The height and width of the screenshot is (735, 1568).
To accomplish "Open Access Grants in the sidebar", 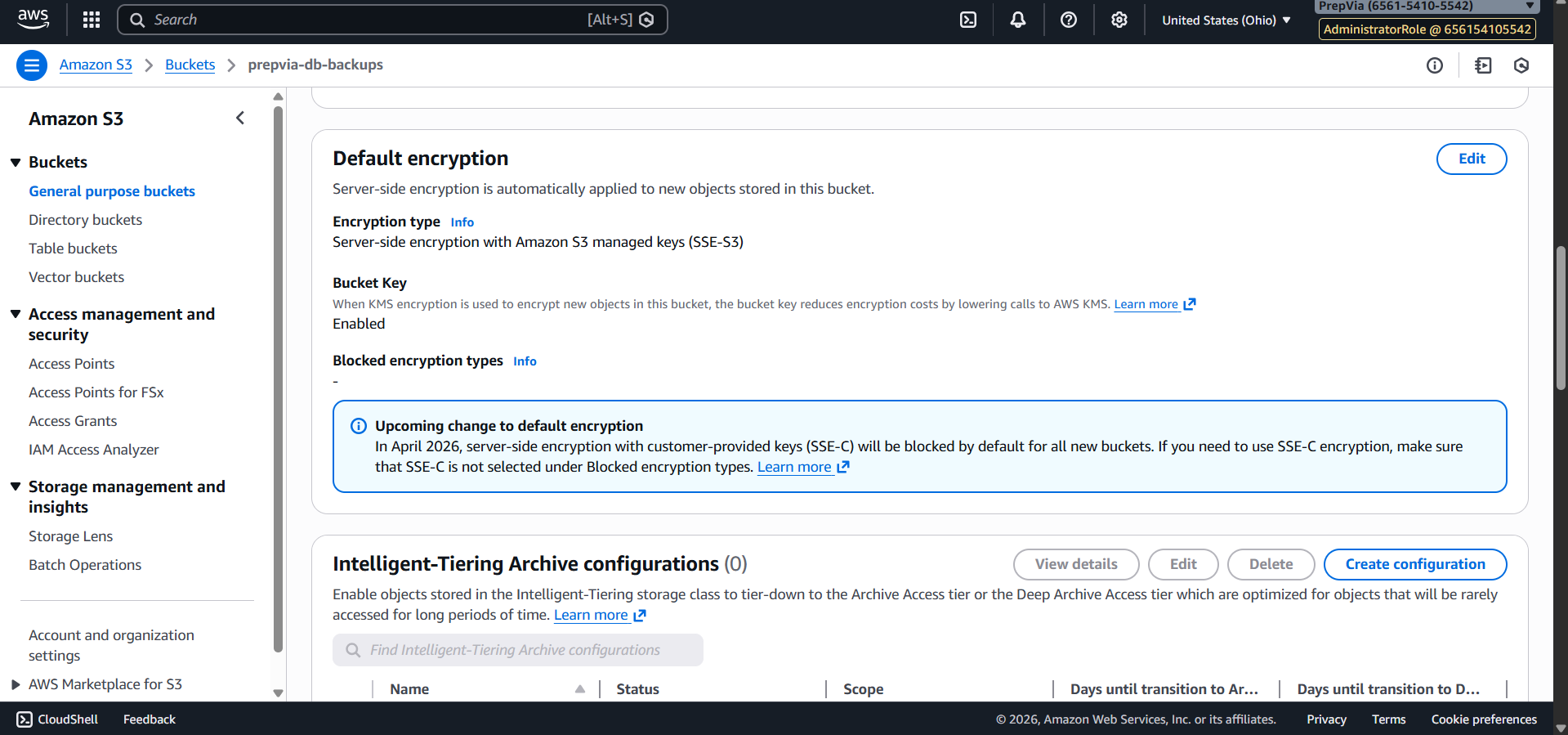I will 73,421.
